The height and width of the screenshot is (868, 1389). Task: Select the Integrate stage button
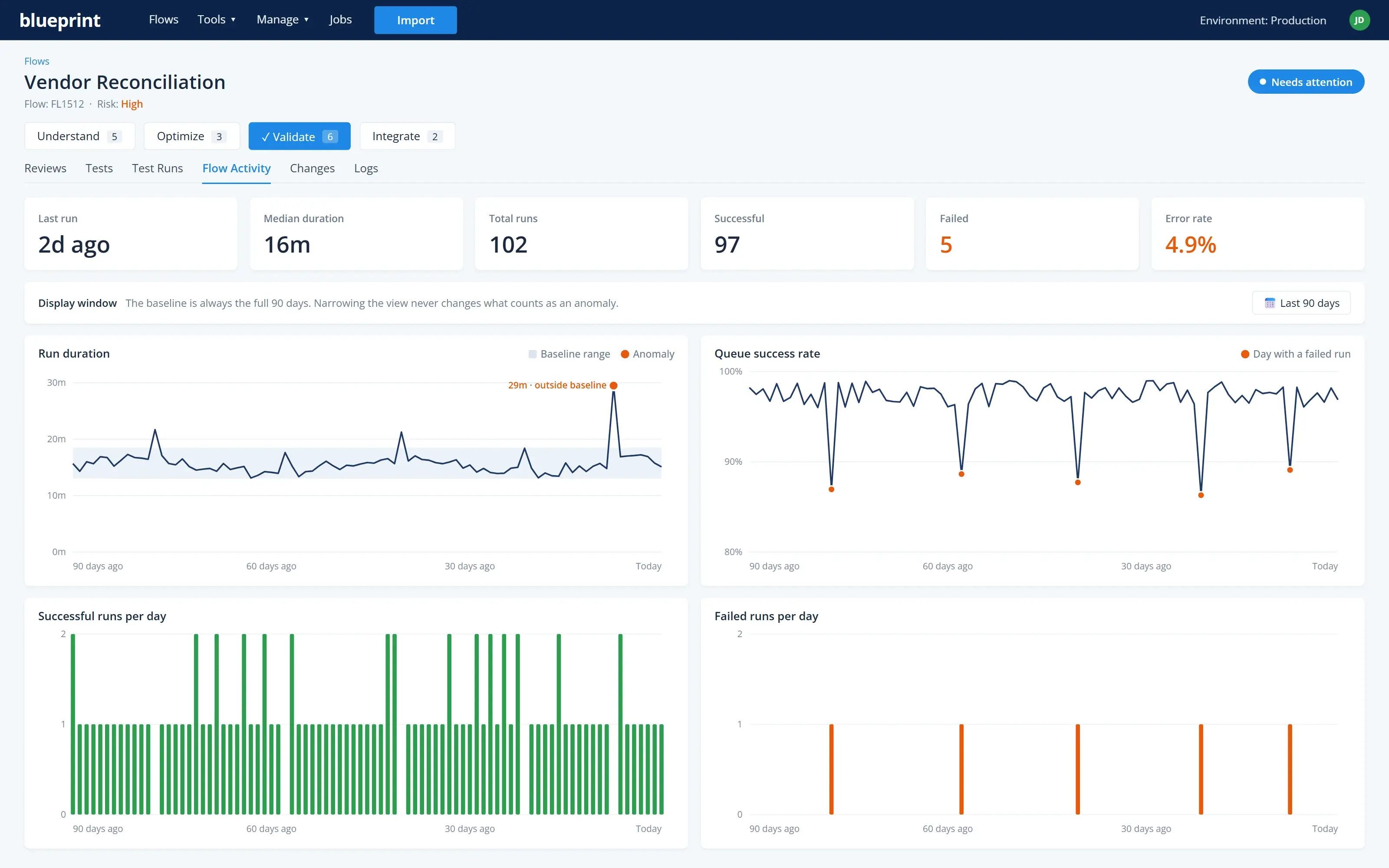[x=408, y=136]
